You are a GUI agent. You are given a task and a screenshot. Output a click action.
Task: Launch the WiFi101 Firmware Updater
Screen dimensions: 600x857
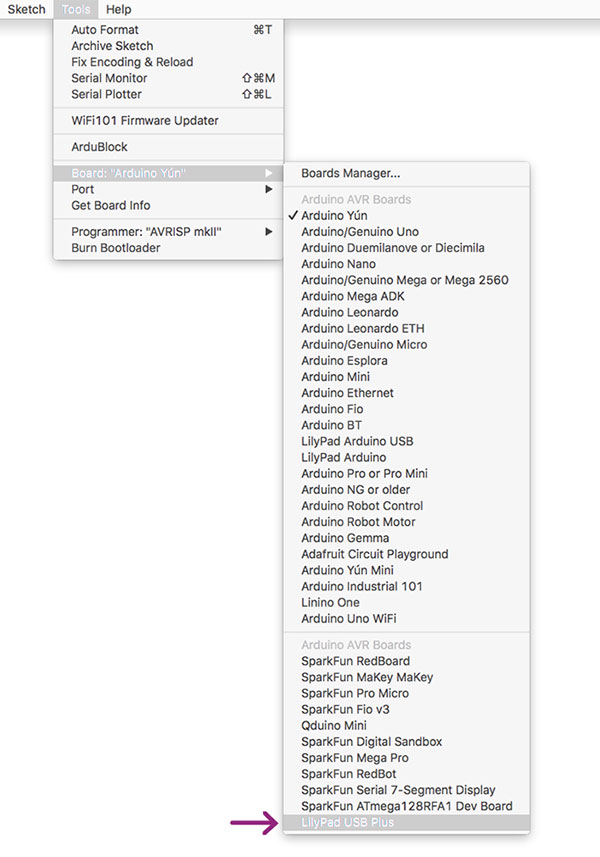pos(147,120)
